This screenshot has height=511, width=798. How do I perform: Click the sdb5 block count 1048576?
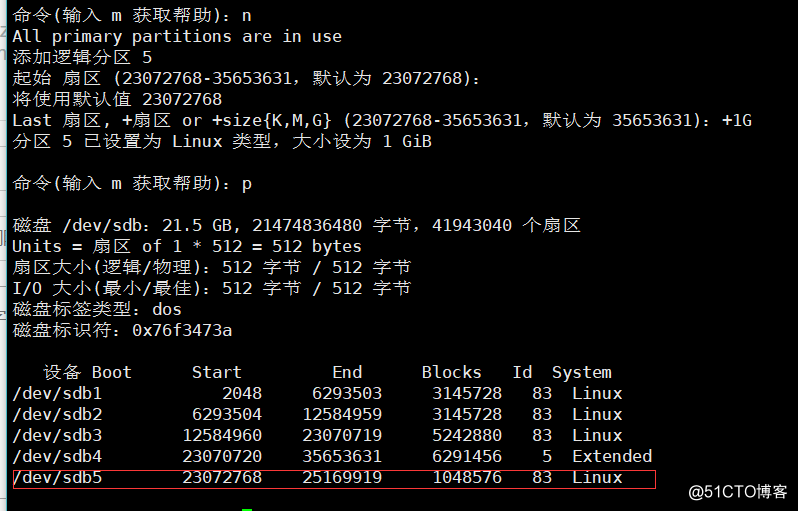(x=467, y=478)
